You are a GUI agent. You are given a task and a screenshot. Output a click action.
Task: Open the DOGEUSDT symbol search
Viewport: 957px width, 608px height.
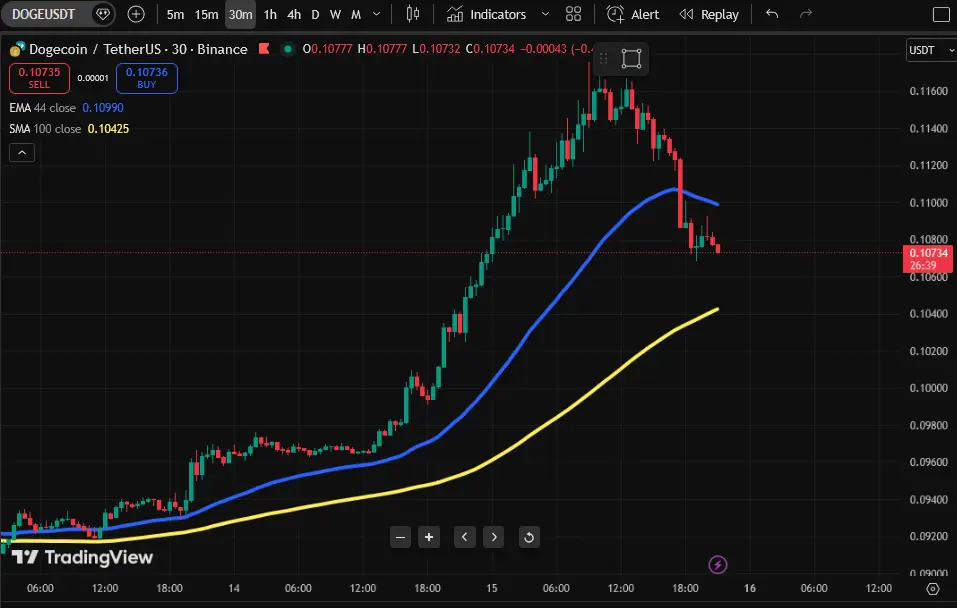tap(44, 14)
